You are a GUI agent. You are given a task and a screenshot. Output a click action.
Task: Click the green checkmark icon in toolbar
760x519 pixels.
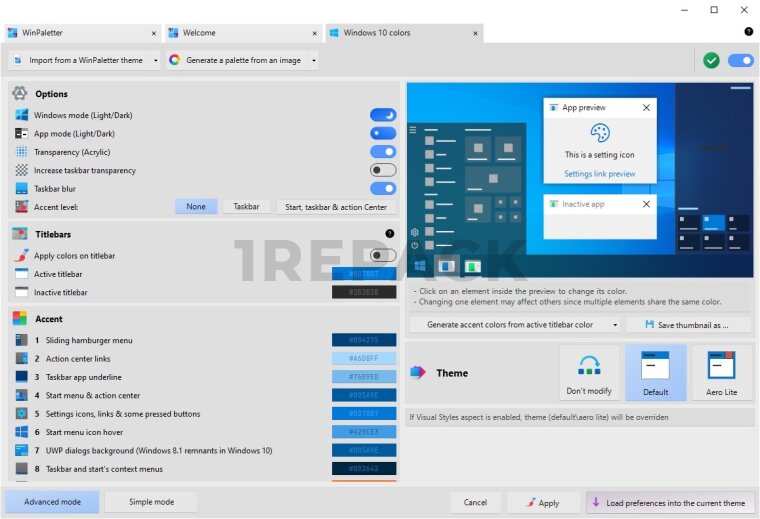tap(711, 60)
